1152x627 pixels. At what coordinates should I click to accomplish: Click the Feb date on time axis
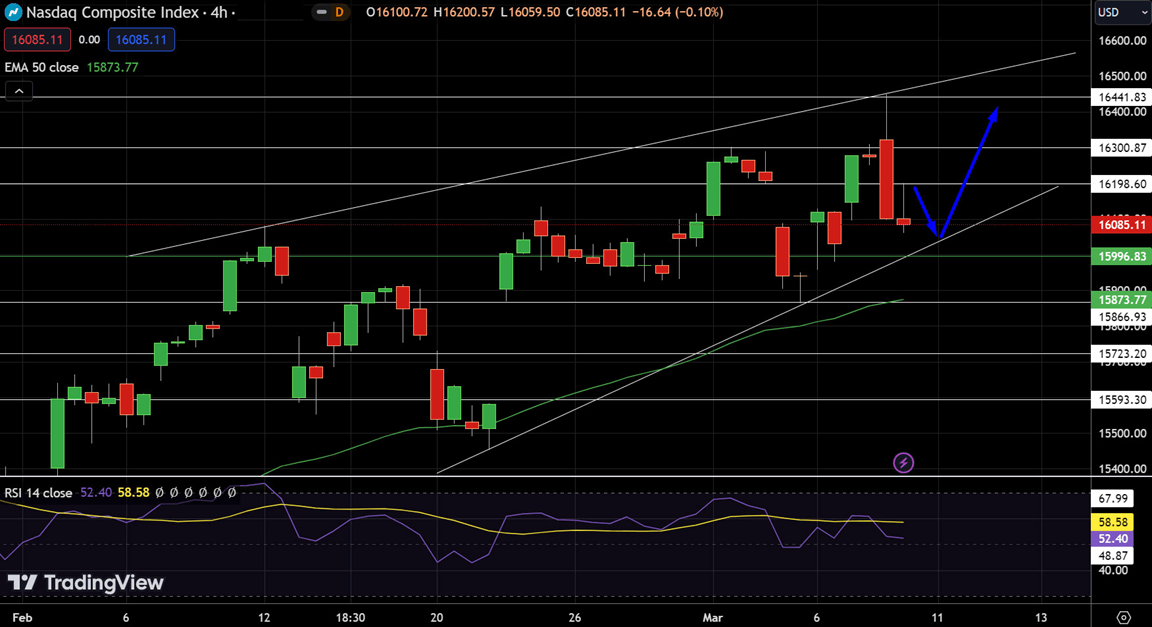point(22,617)
